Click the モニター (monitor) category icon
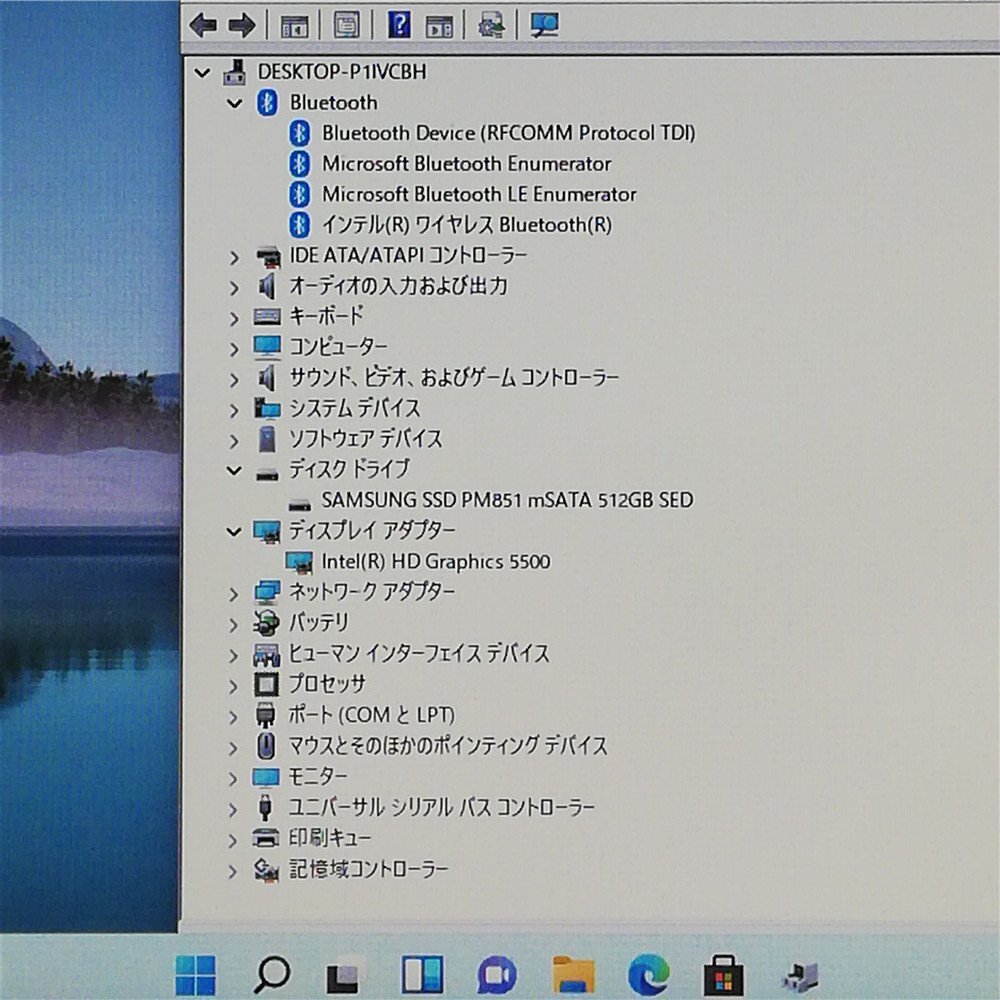 (266, 776)
